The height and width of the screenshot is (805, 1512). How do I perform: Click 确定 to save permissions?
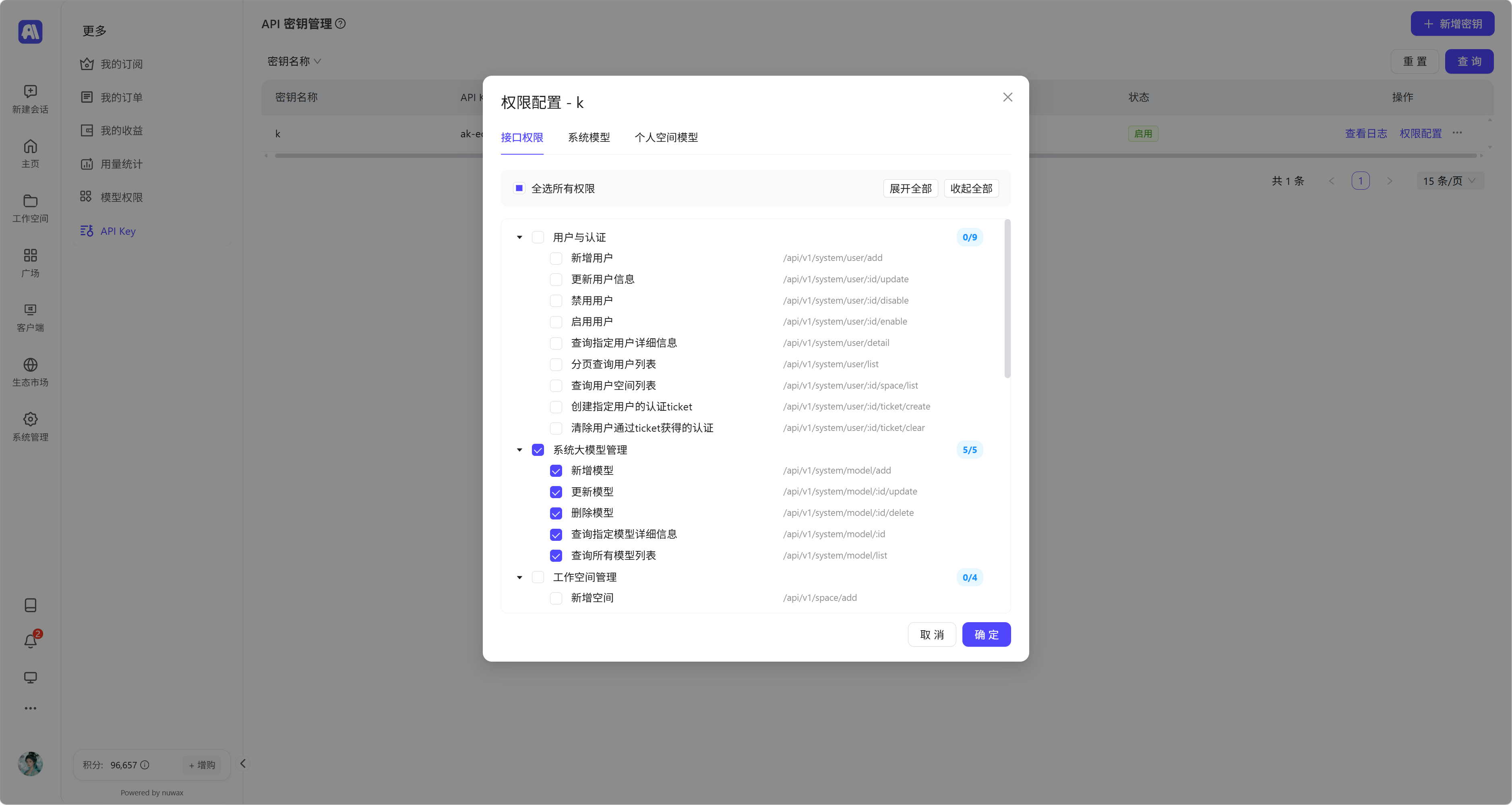(986, 635)
